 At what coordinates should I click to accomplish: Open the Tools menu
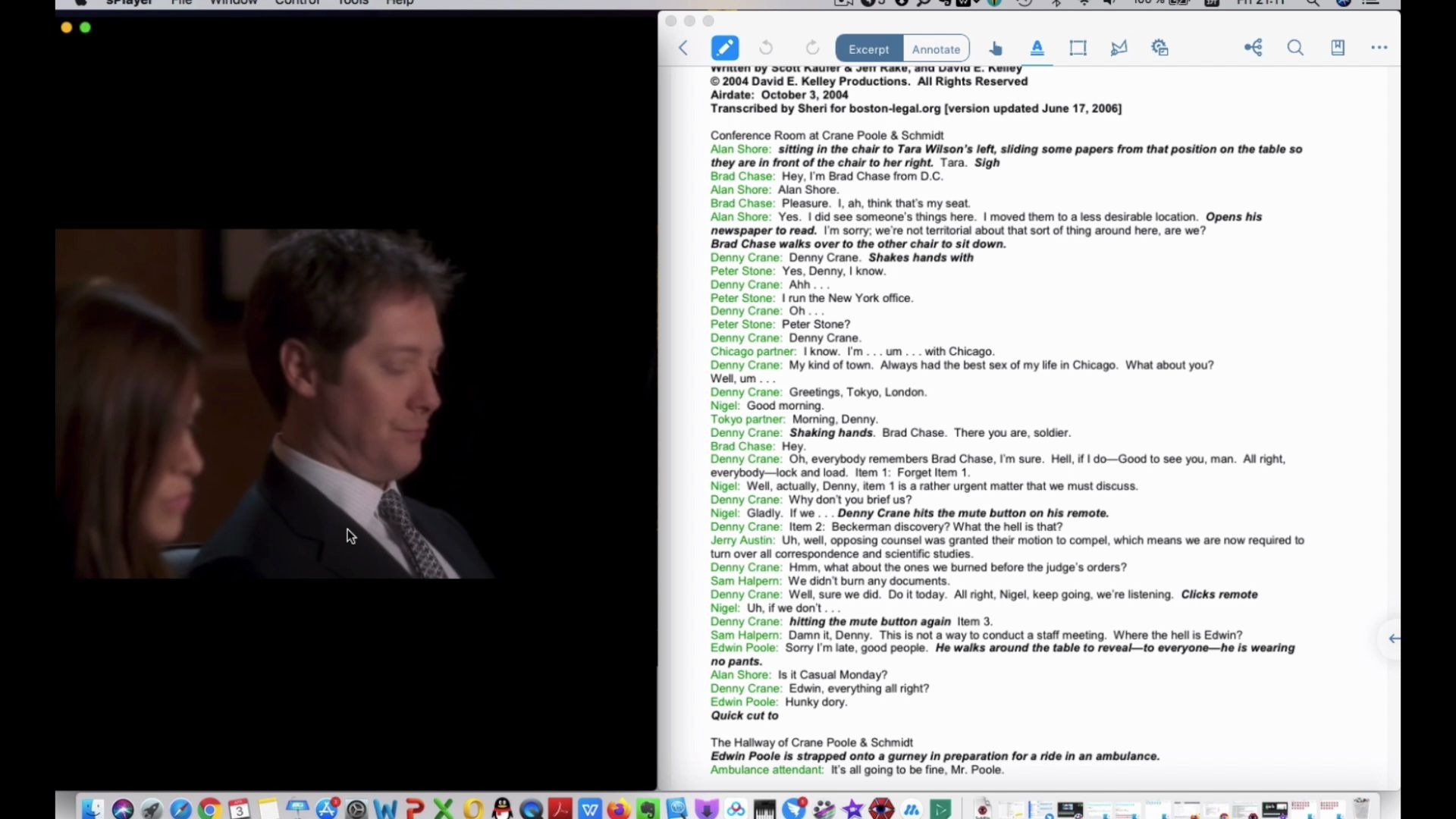click(x=353, y=3)
